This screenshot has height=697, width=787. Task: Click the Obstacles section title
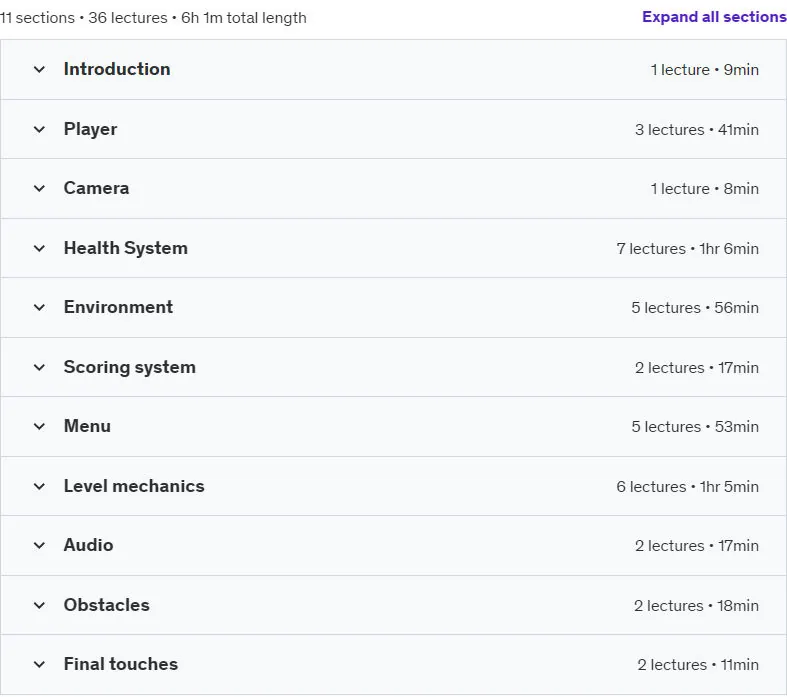tap(106, 605)
